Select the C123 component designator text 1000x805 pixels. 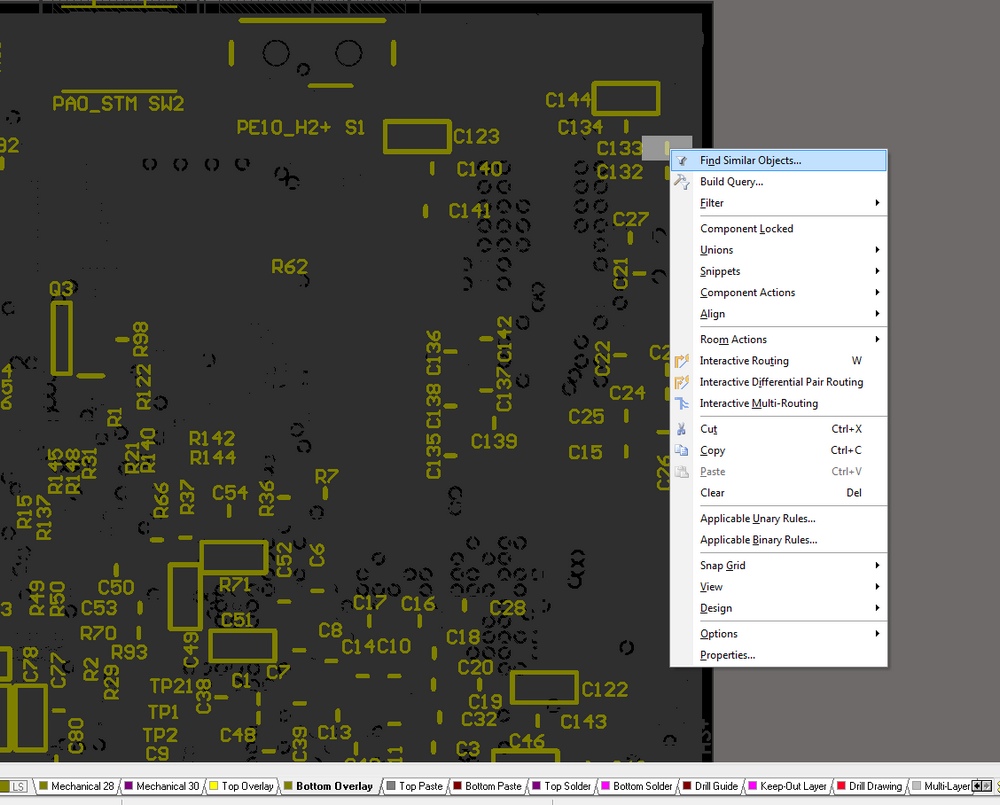tap(476, 137)
